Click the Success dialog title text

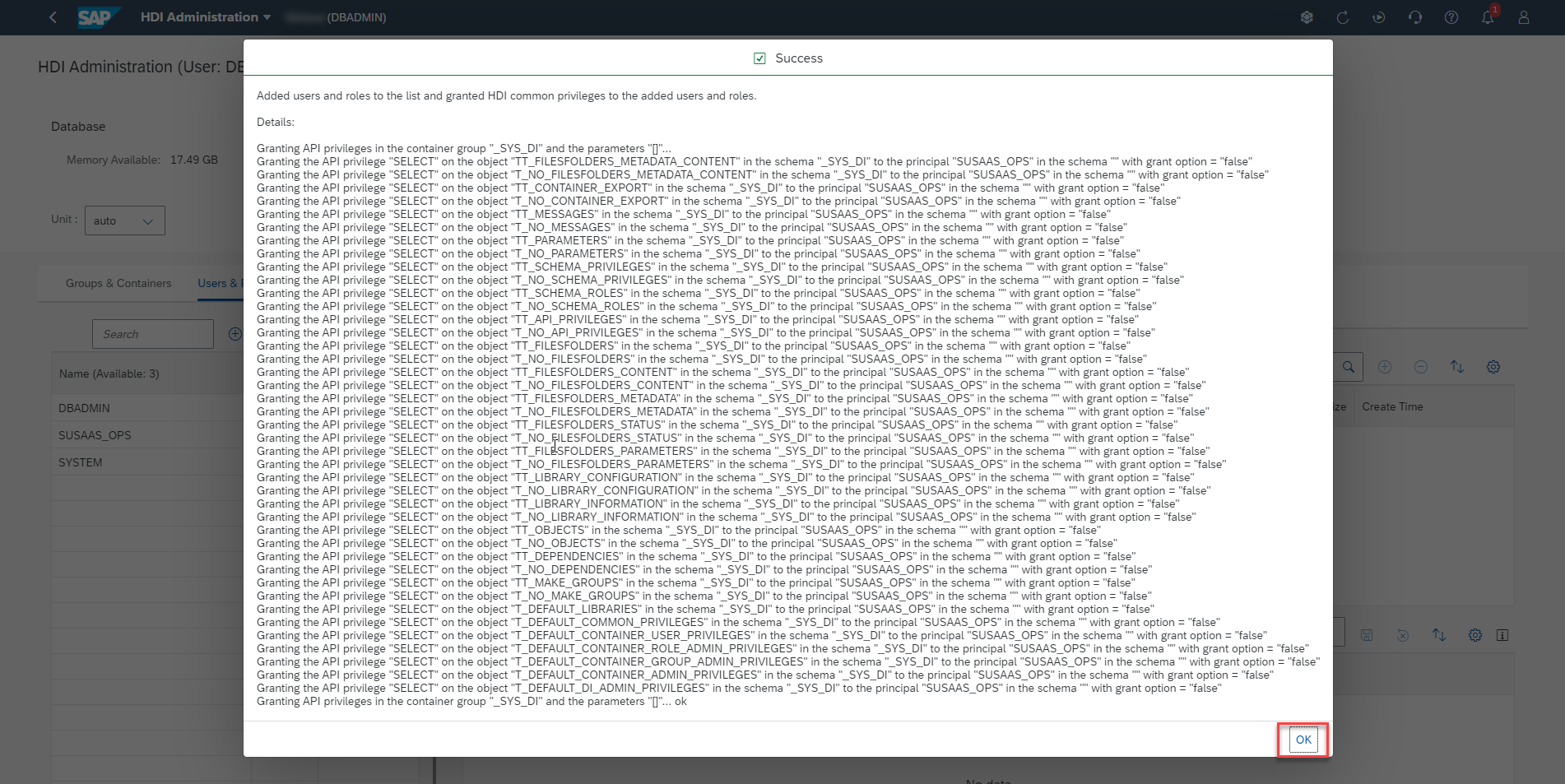coord(799,58)
